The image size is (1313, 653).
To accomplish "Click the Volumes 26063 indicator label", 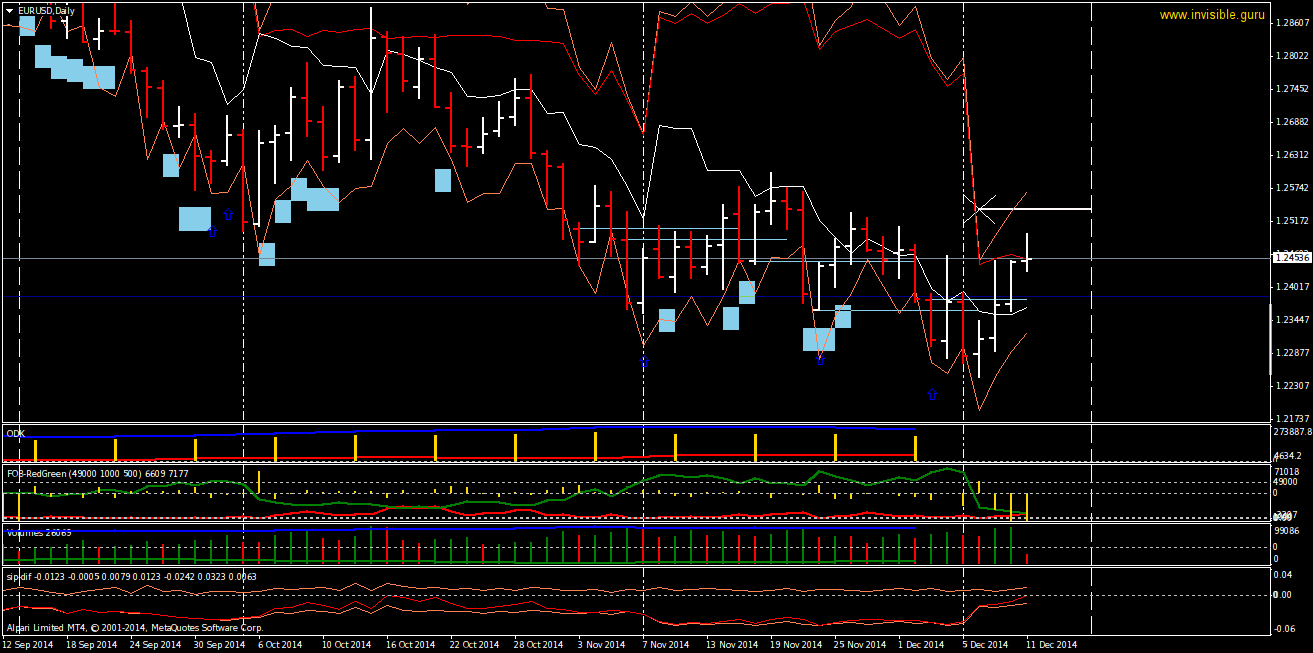I will pos(39,532).
